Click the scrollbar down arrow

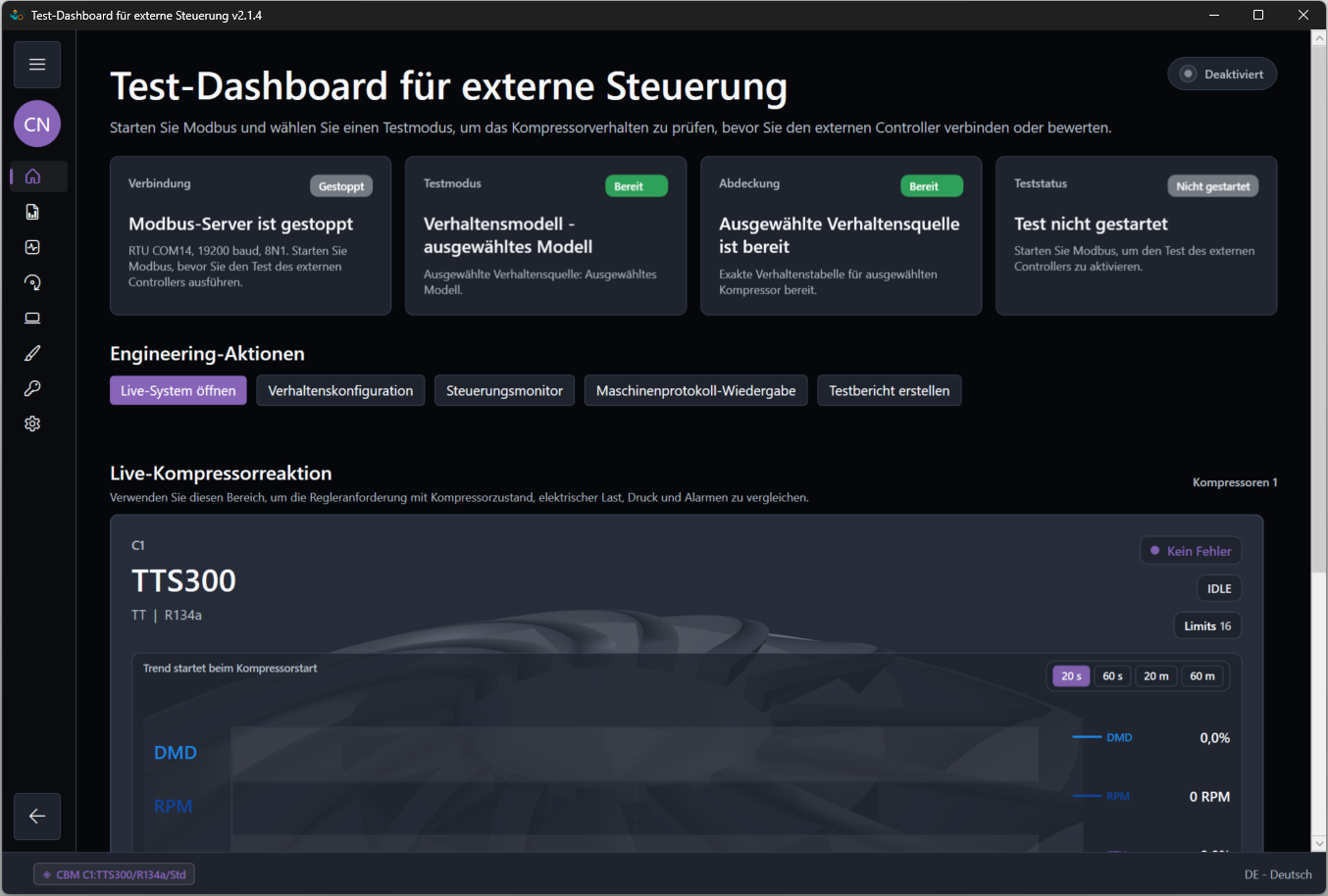tap(1319, 843)
